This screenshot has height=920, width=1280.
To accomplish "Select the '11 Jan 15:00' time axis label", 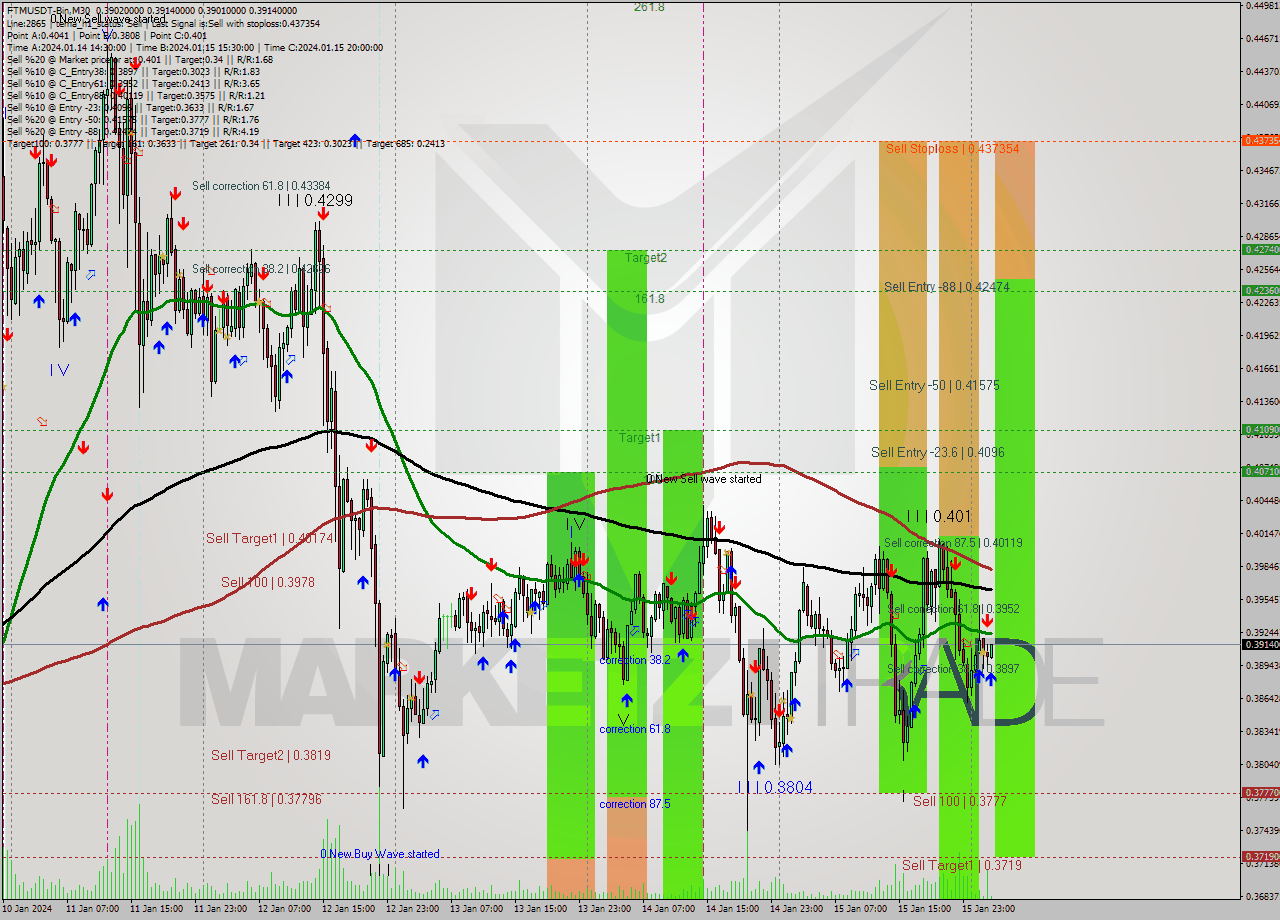I will click(155, 909).
